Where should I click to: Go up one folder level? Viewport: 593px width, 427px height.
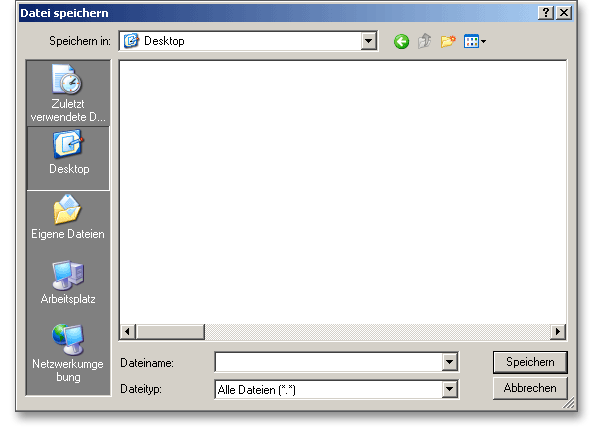(425, 41)
